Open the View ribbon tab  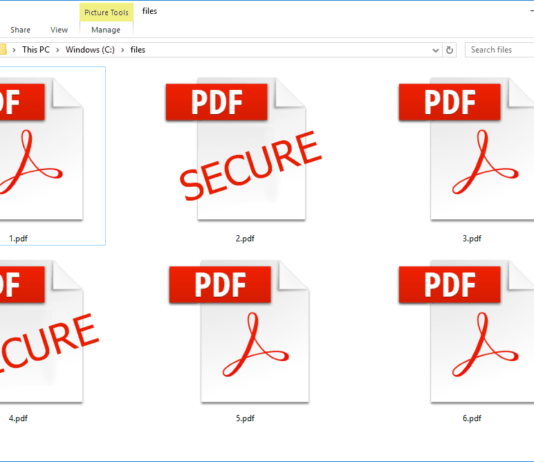59,30
